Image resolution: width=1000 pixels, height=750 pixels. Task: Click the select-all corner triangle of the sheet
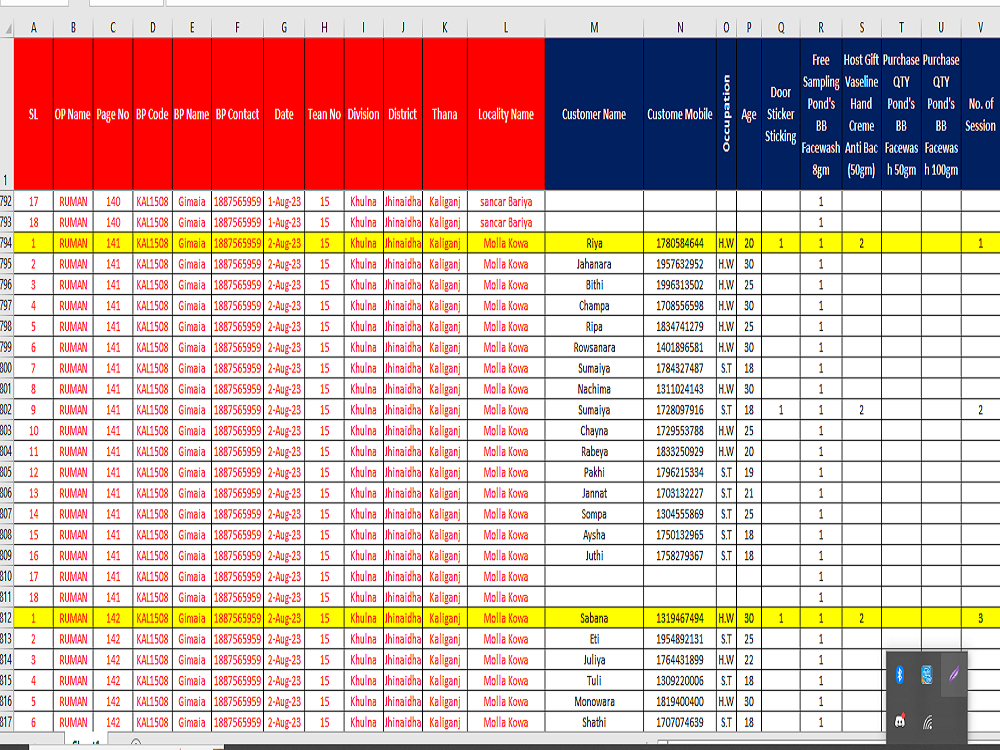click(x=7, y=28)
